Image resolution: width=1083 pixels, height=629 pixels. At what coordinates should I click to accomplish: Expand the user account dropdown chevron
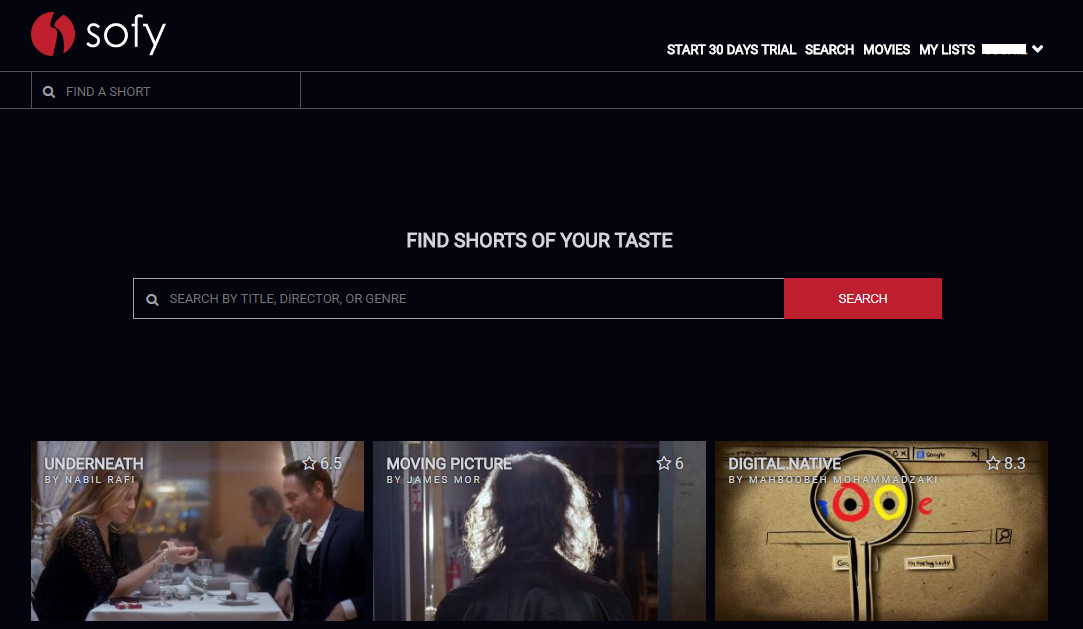click(1037, 49)
